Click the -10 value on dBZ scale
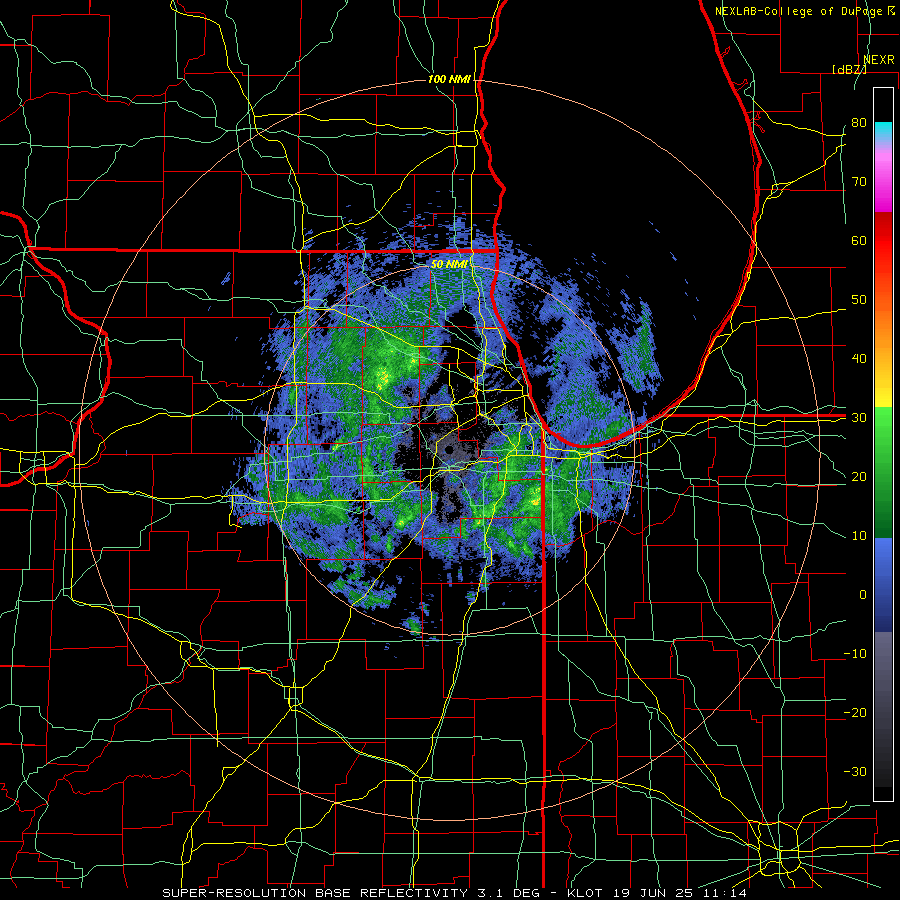This screenshot has height=900, width=900. 855,654
